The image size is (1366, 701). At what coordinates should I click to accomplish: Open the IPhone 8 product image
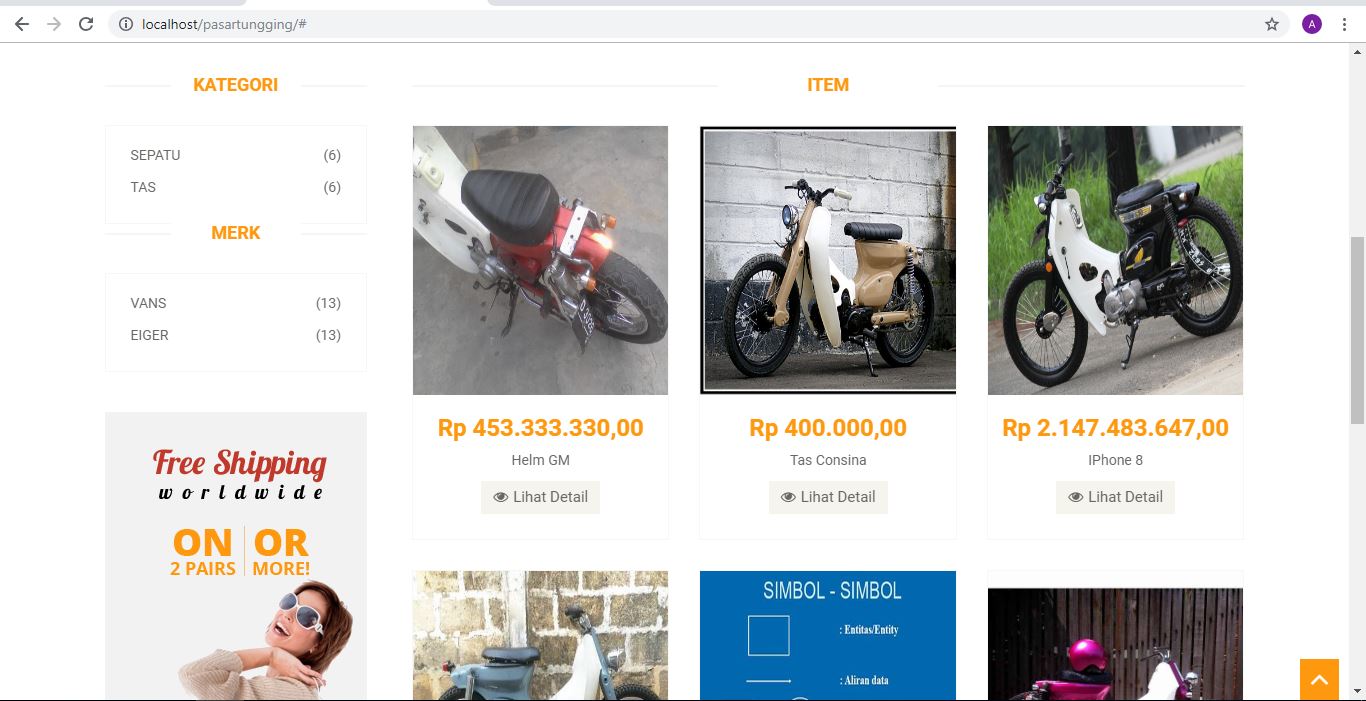tap(1115, 260)
